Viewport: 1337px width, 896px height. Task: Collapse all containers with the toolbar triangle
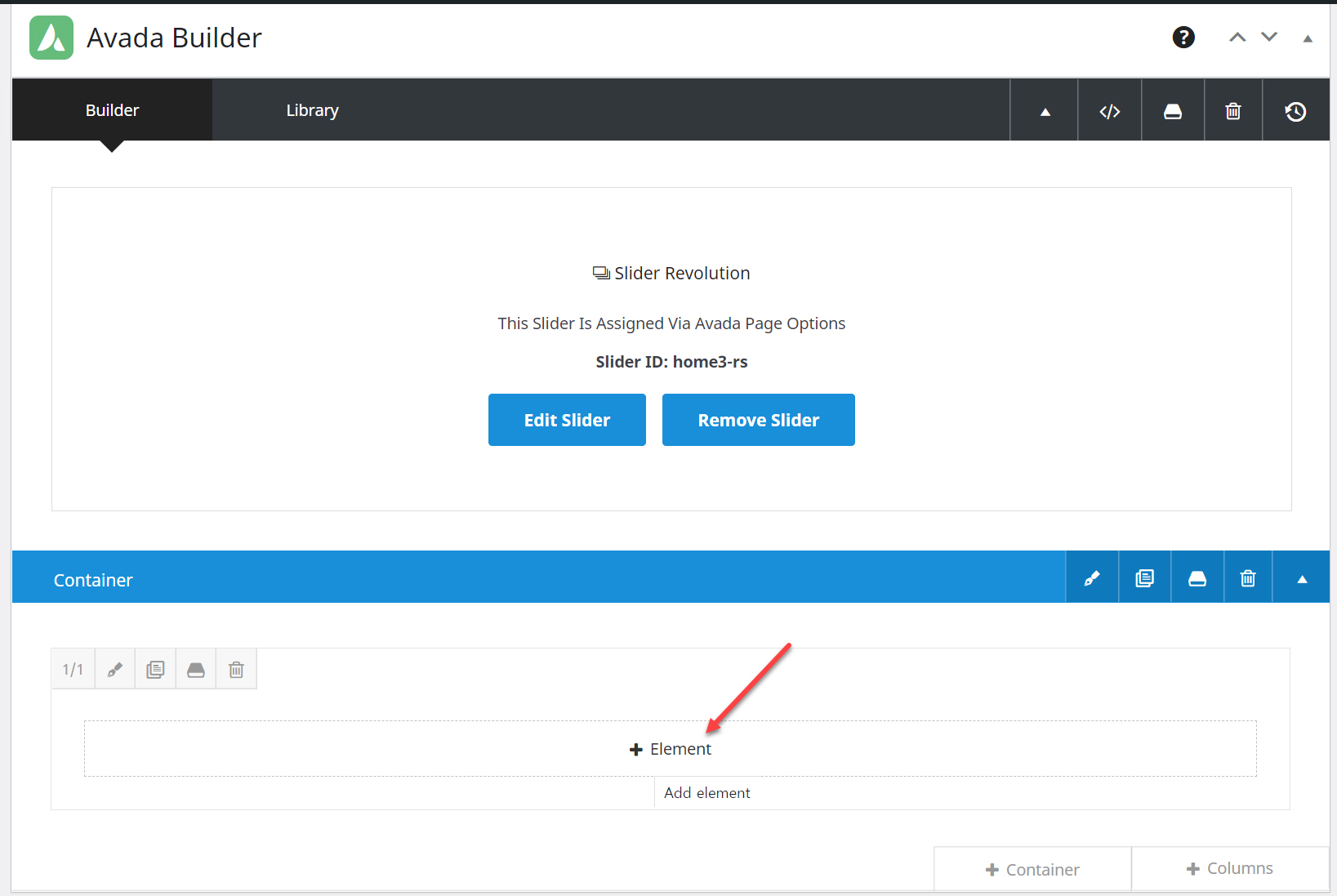coord(1045,111)
